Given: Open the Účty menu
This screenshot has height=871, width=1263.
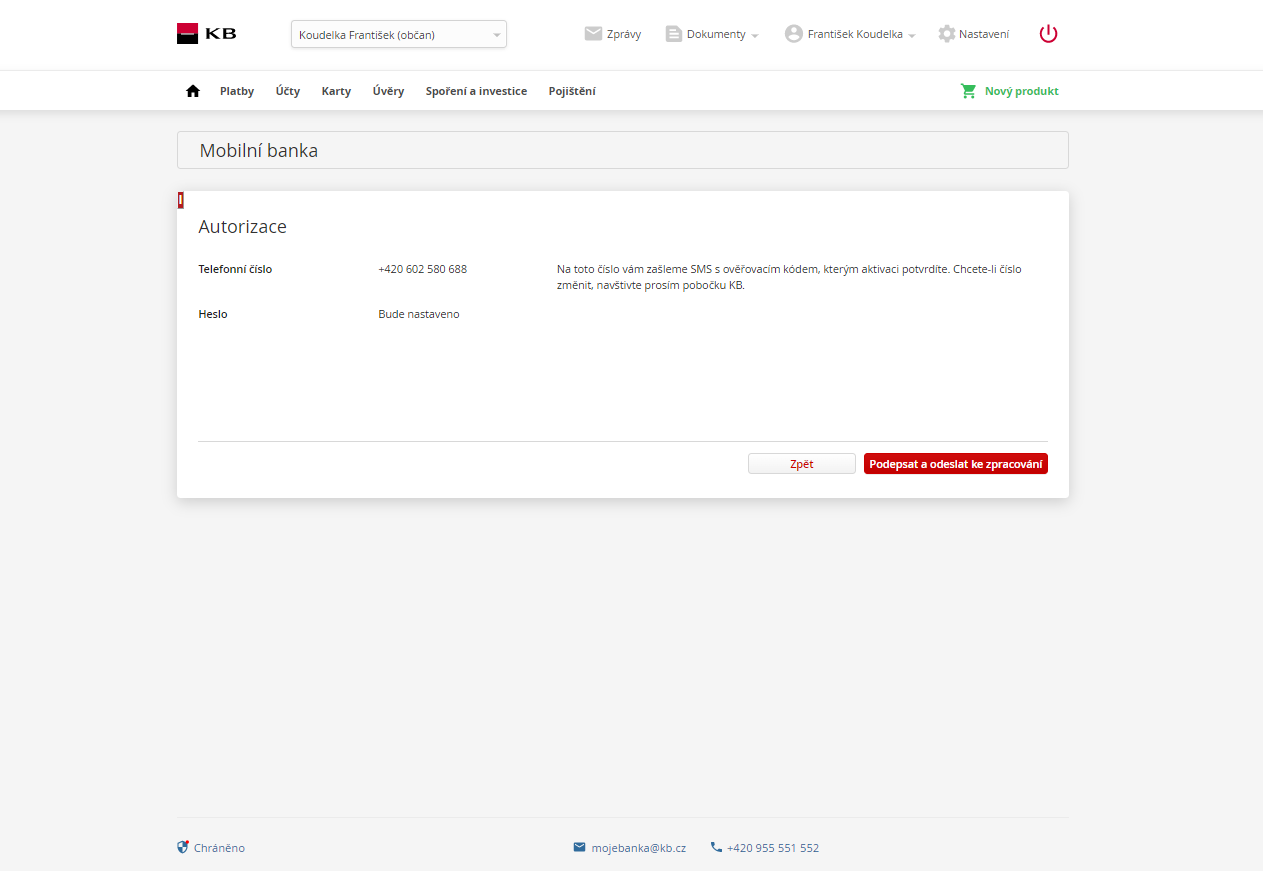Looking at the screenshot, I should [288, 91].
